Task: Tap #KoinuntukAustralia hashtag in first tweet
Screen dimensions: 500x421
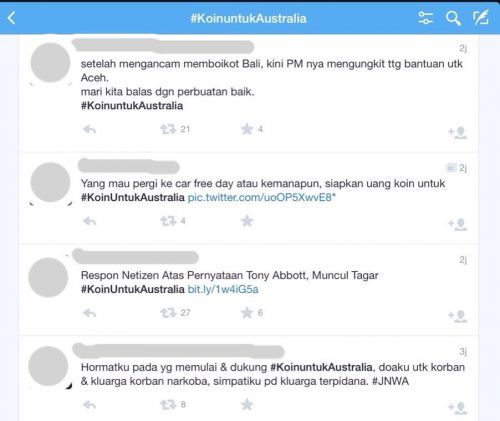Action: coord(132,106)
